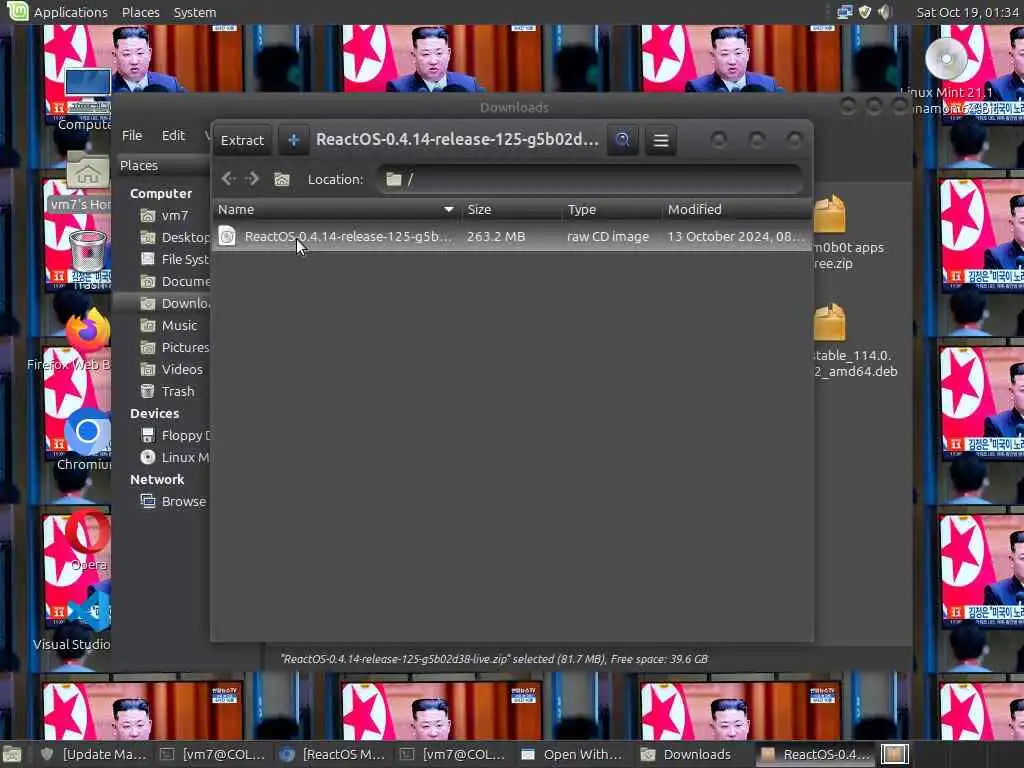Switch to ReactOS M... browser taskbar item
This screenshot has width=1024, height=768.
332,754
